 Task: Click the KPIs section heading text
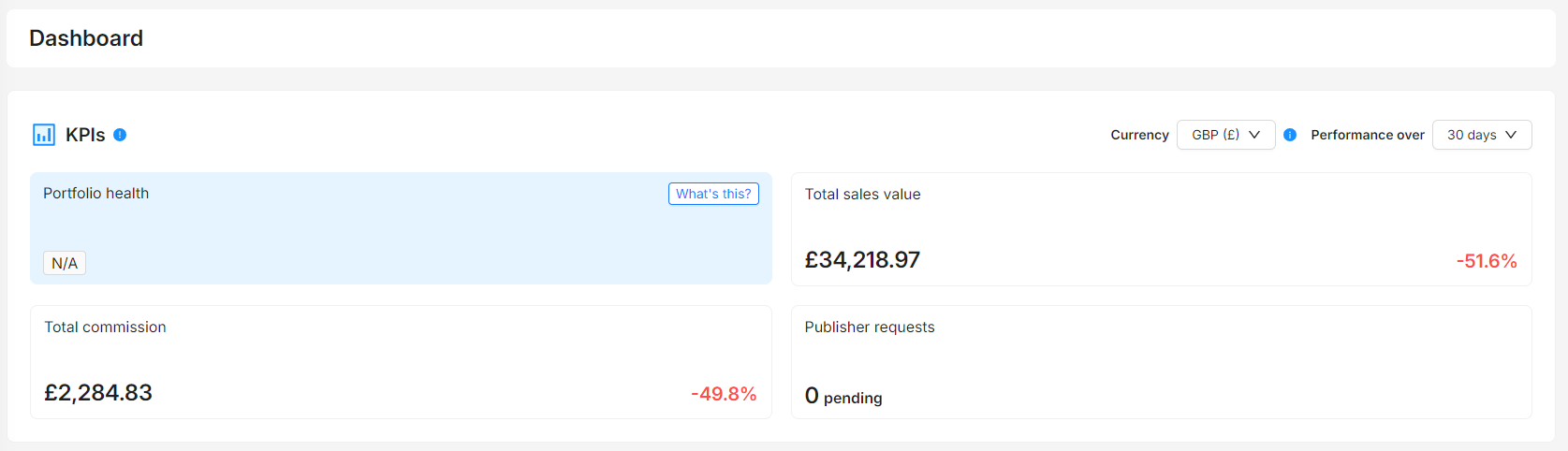coord(85,135)
